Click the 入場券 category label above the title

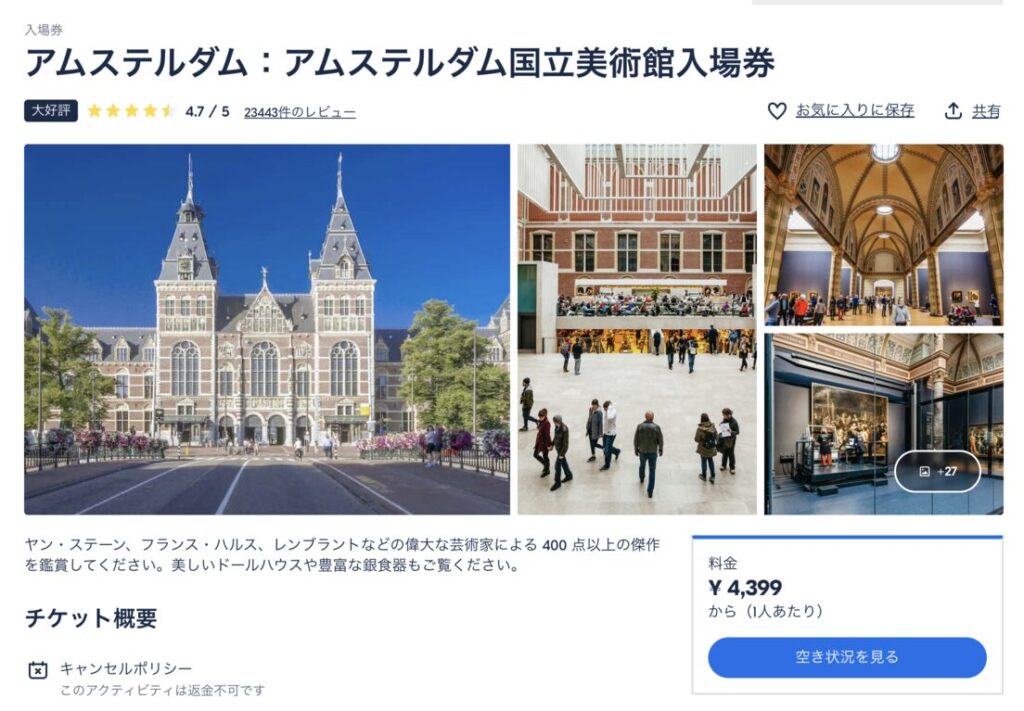point(44,29)
